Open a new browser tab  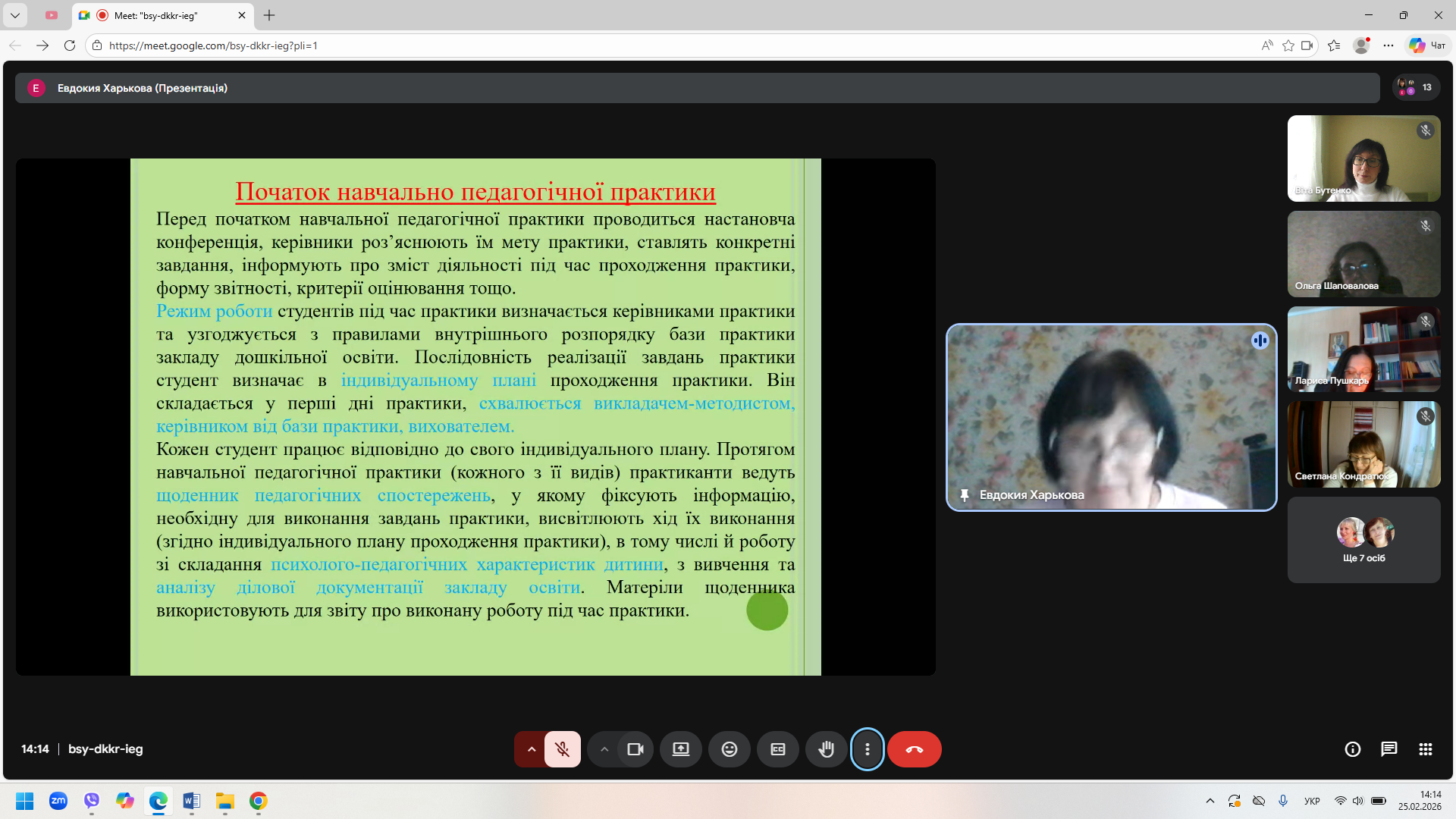pos(269,15)
